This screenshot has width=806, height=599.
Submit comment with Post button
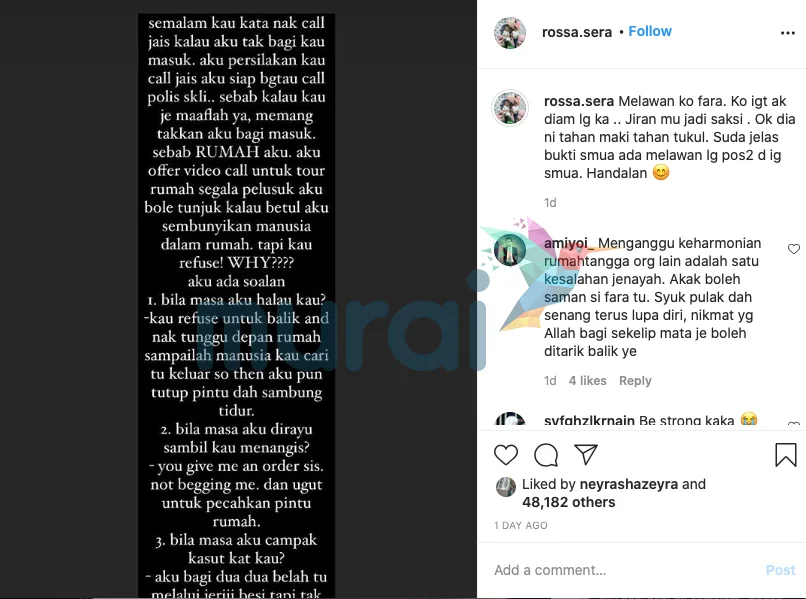tap(780, 570)
